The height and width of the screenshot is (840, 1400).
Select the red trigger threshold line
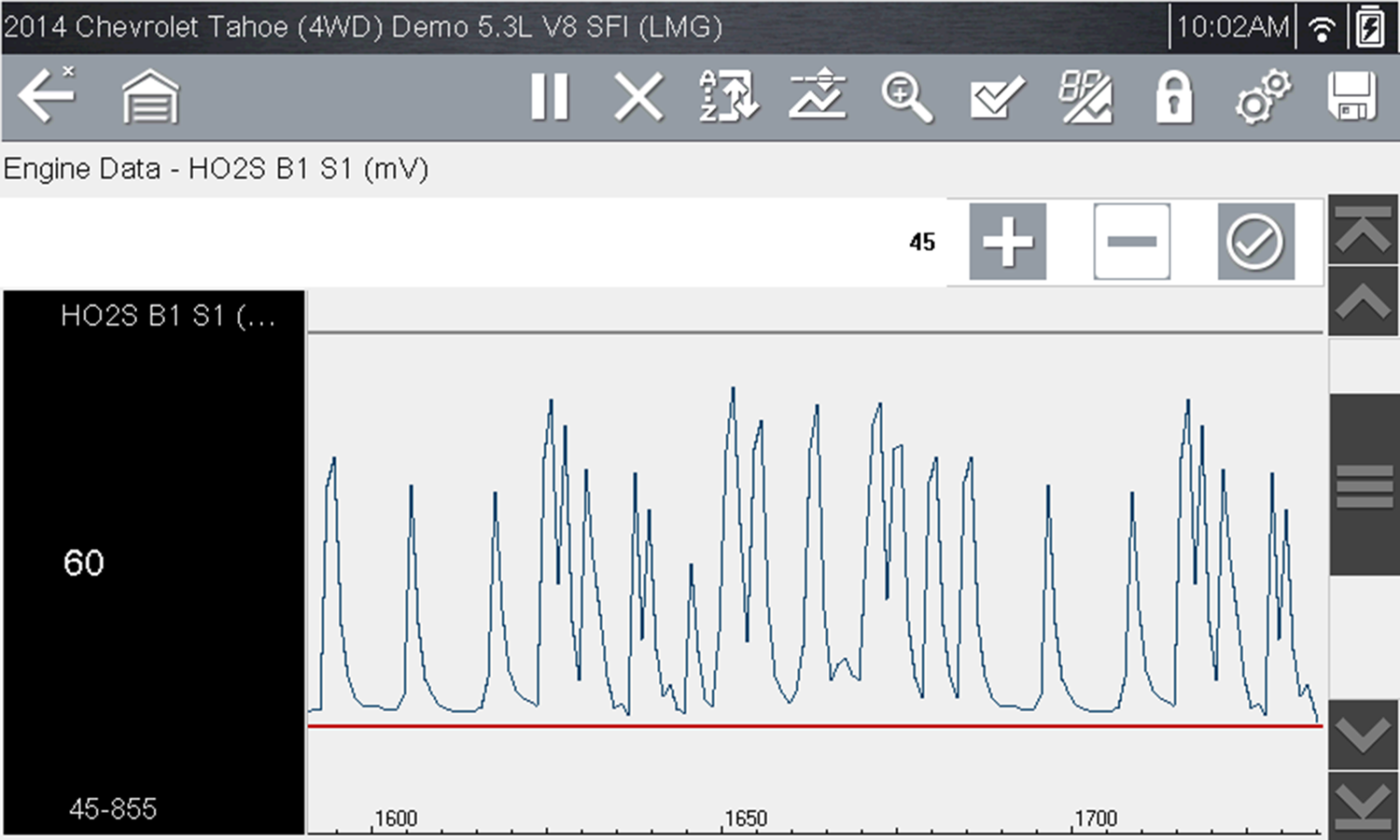click(812, 725)
